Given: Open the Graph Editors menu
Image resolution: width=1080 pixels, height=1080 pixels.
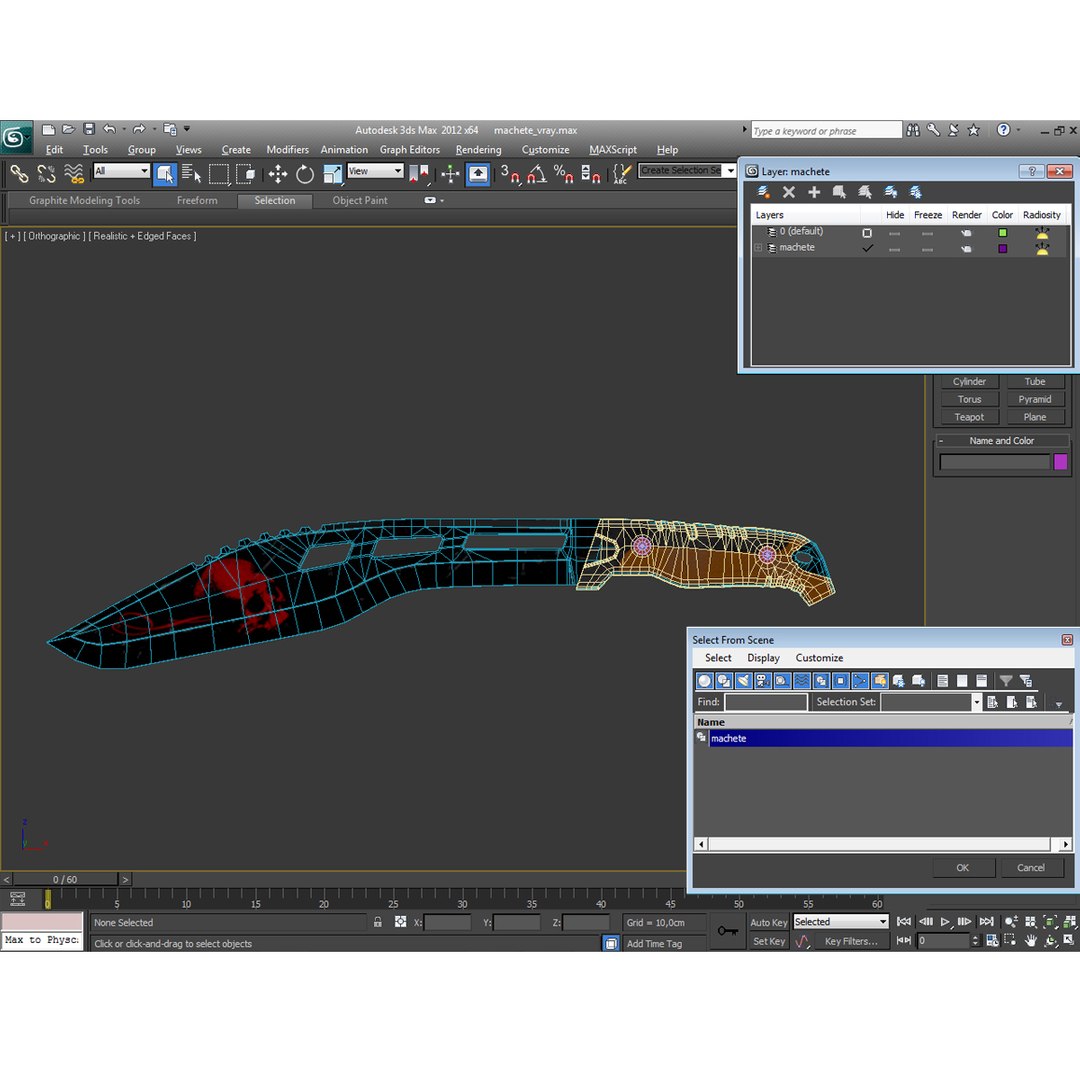Looking at the screenshot, I should coord(409,149).
